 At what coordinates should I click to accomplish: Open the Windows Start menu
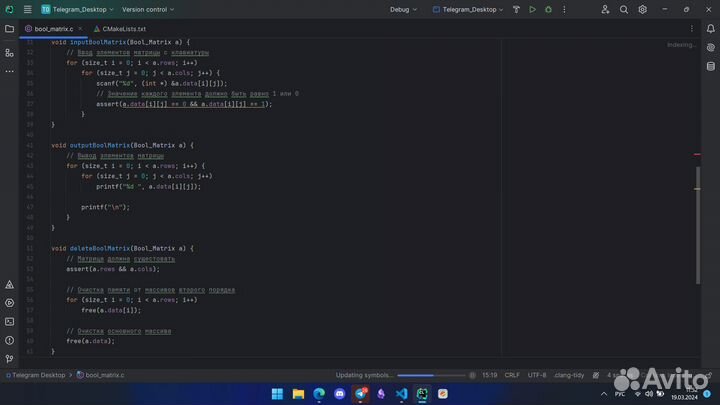(x=277, y=394)
